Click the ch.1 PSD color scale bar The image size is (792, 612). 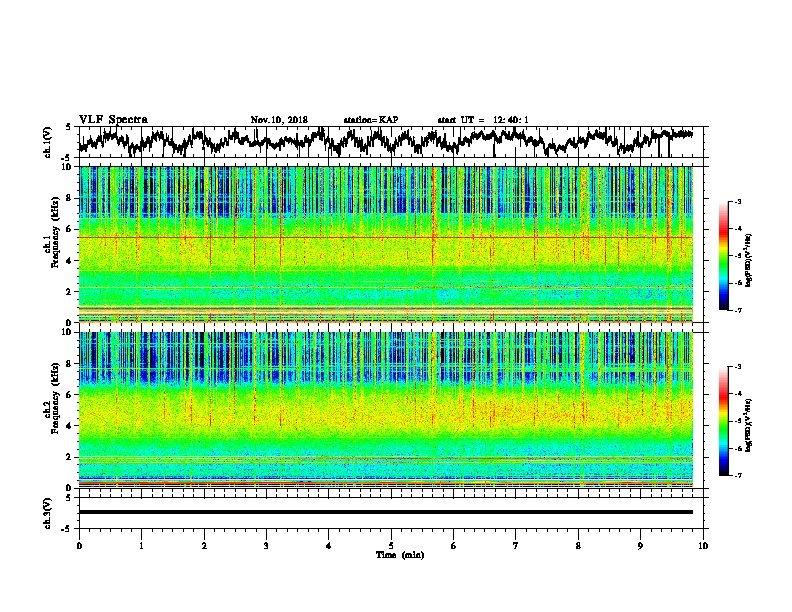click(724, 256)
